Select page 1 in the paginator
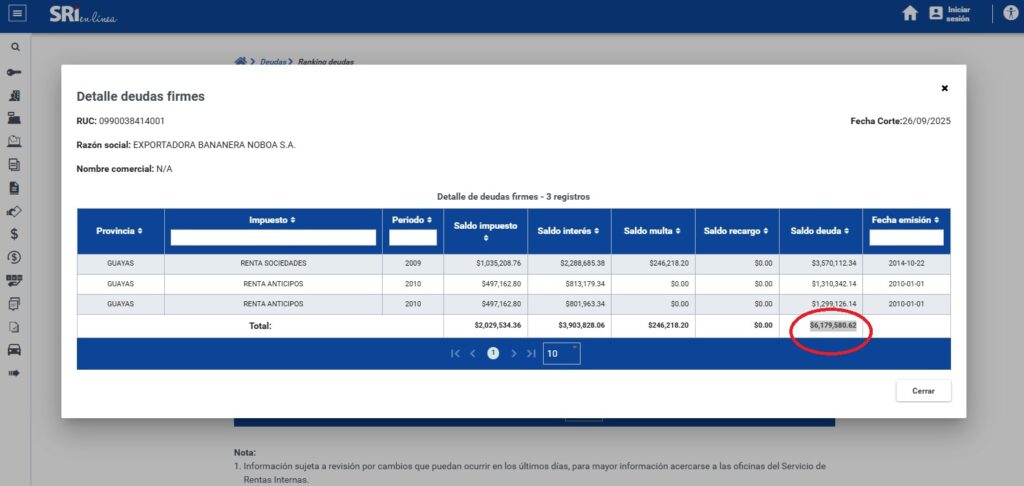The image size is (1024, 486). pos(493,353)
